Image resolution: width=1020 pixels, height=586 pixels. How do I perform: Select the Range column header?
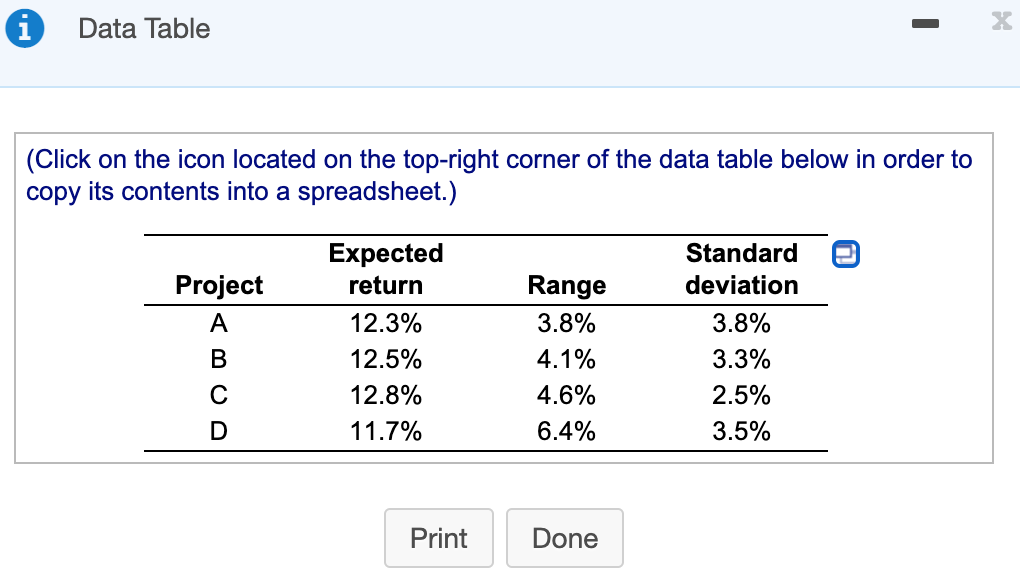567,285
